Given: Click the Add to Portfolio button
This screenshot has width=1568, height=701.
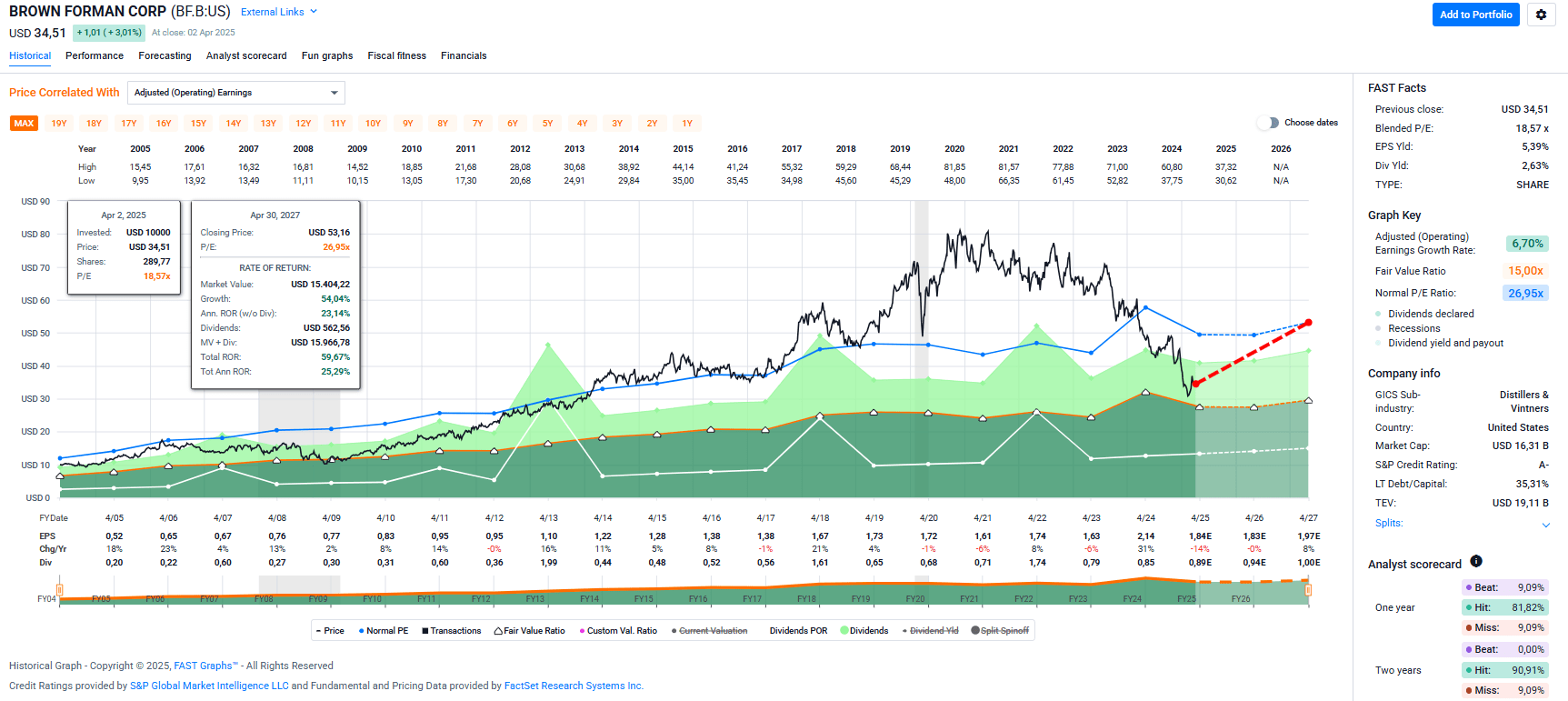Looking at the screenshot, I should (1475, 15).
